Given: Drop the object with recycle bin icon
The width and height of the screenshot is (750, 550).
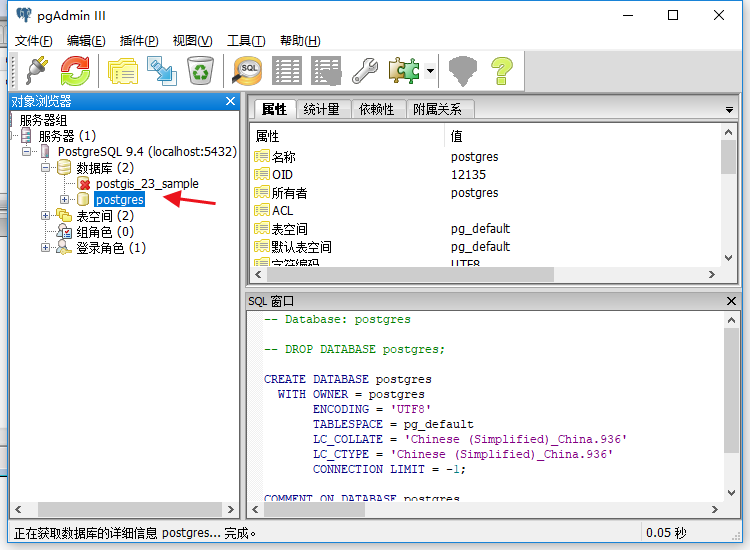Looking at the screenshot, I should click(x=200, y=71).
